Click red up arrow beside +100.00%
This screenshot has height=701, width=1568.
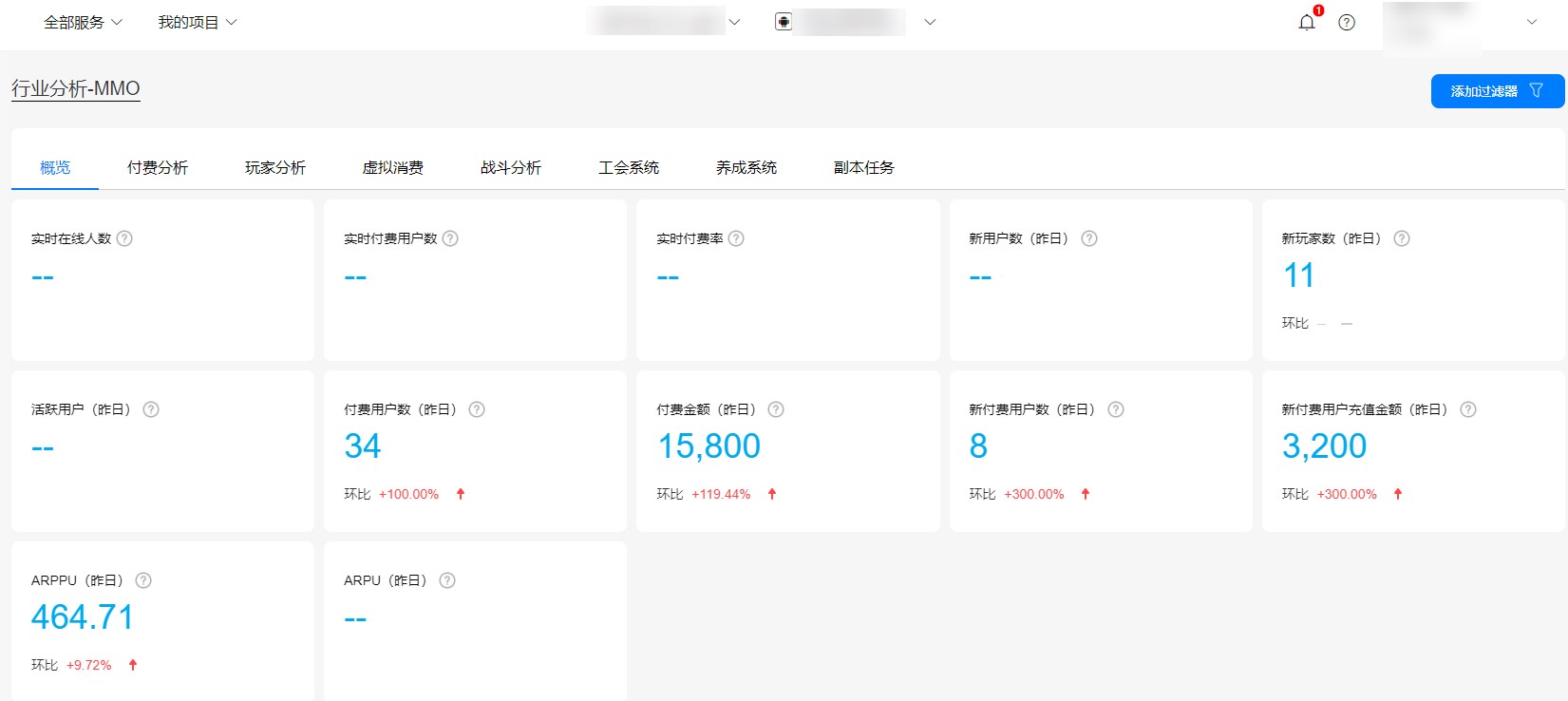tap(461, 494)
